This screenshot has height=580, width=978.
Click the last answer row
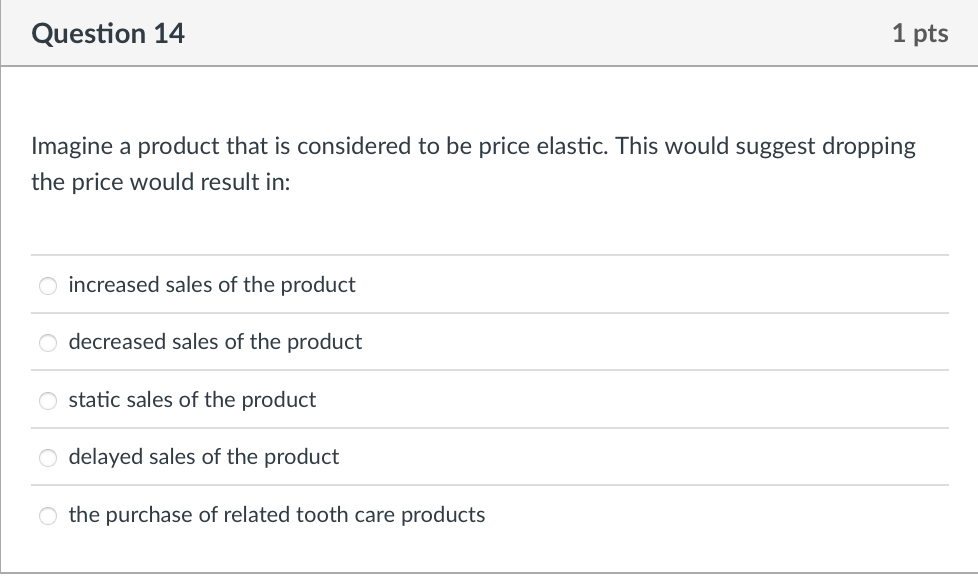point(490,515)
